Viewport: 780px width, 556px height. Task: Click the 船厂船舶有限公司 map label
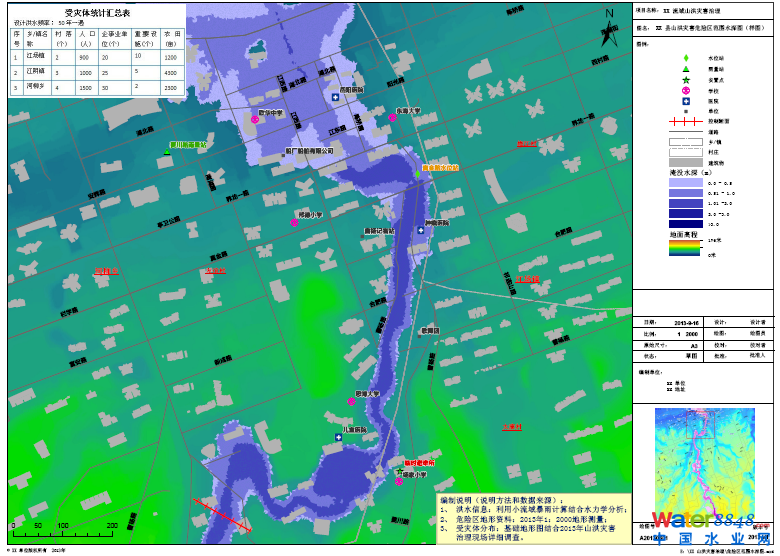click(x=308, y=150)
